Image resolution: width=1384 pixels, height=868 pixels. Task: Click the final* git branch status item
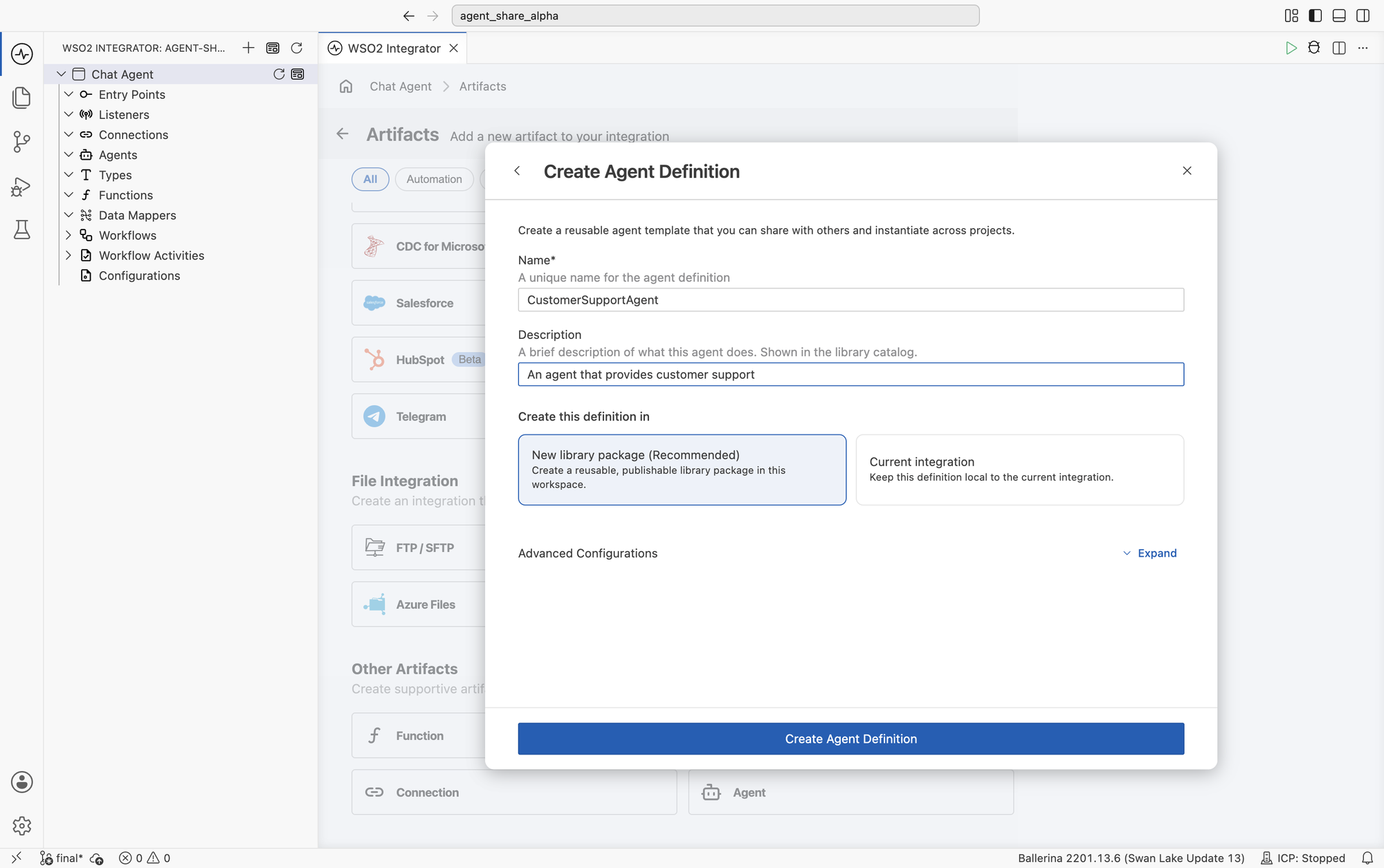click(62, 858)
